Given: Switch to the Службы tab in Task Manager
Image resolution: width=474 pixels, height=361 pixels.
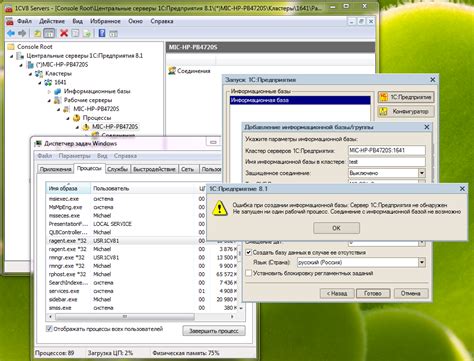Looking at the screenshot, I should (117, 169).
